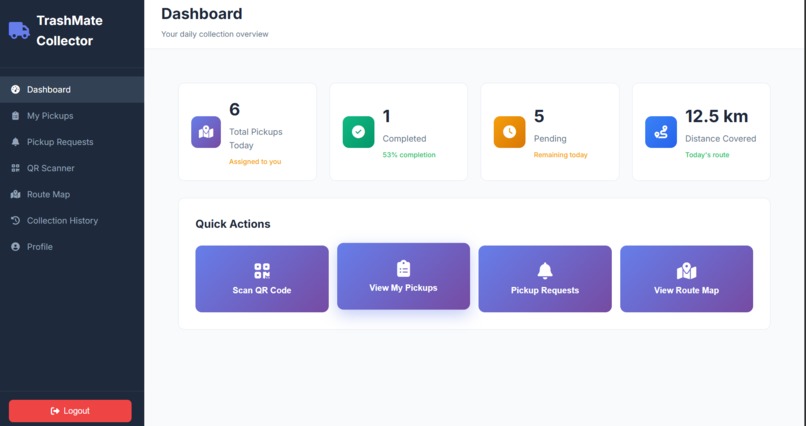This screenshot has width=806, height=426.
Task: Click the completed count 1
Action: point(387,117)
